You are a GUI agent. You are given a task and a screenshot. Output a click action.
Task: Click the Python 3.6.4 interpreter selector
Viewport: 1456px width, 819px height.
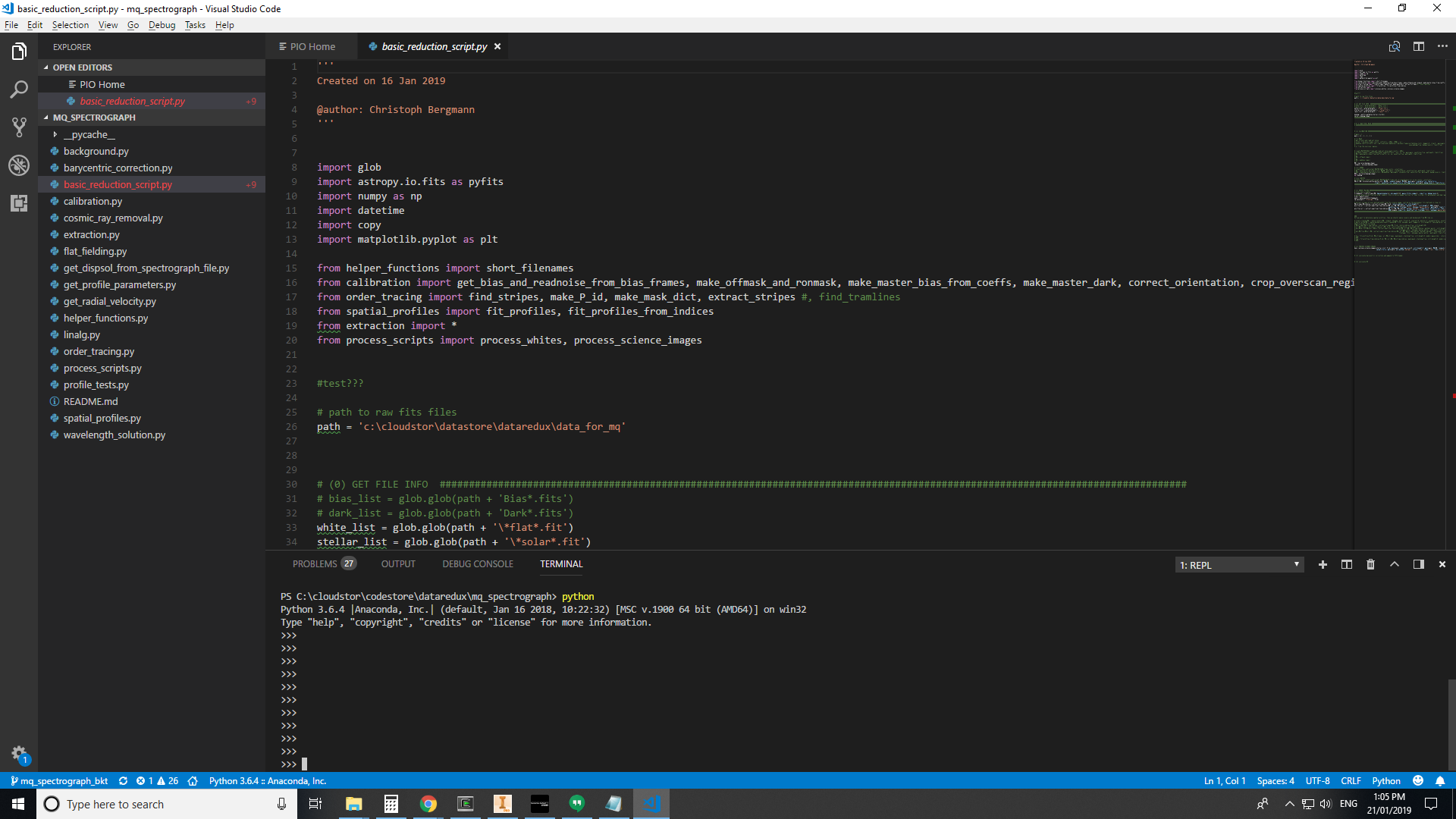(267, 780)
